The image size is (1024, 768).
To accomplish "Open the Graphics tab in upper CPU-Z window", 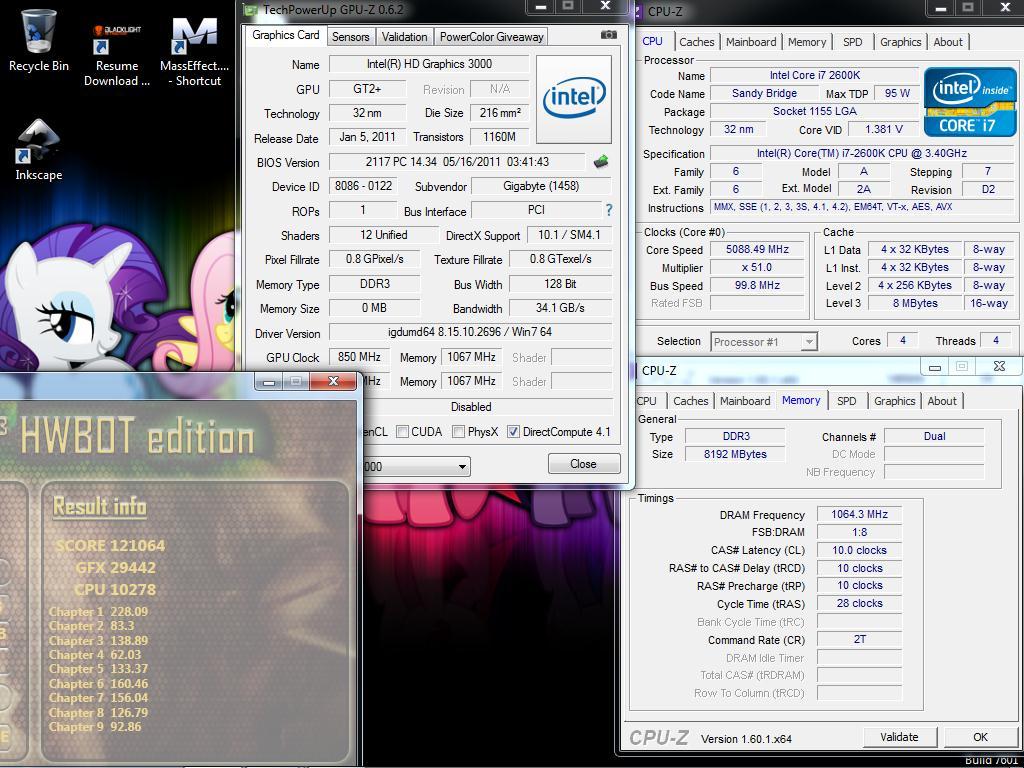I will (900, 42).
